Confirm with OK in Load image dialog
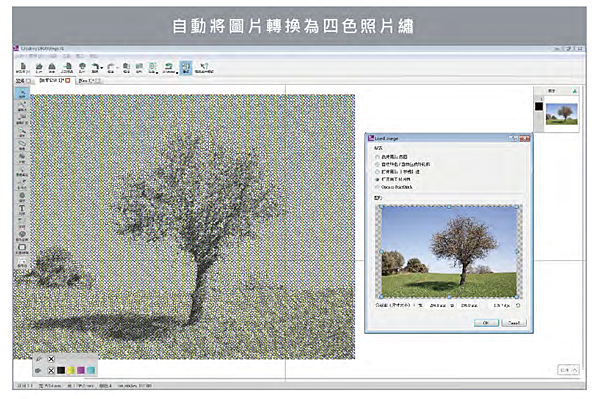The height and width of the screenshot is (399, 600). pos(486,323)
